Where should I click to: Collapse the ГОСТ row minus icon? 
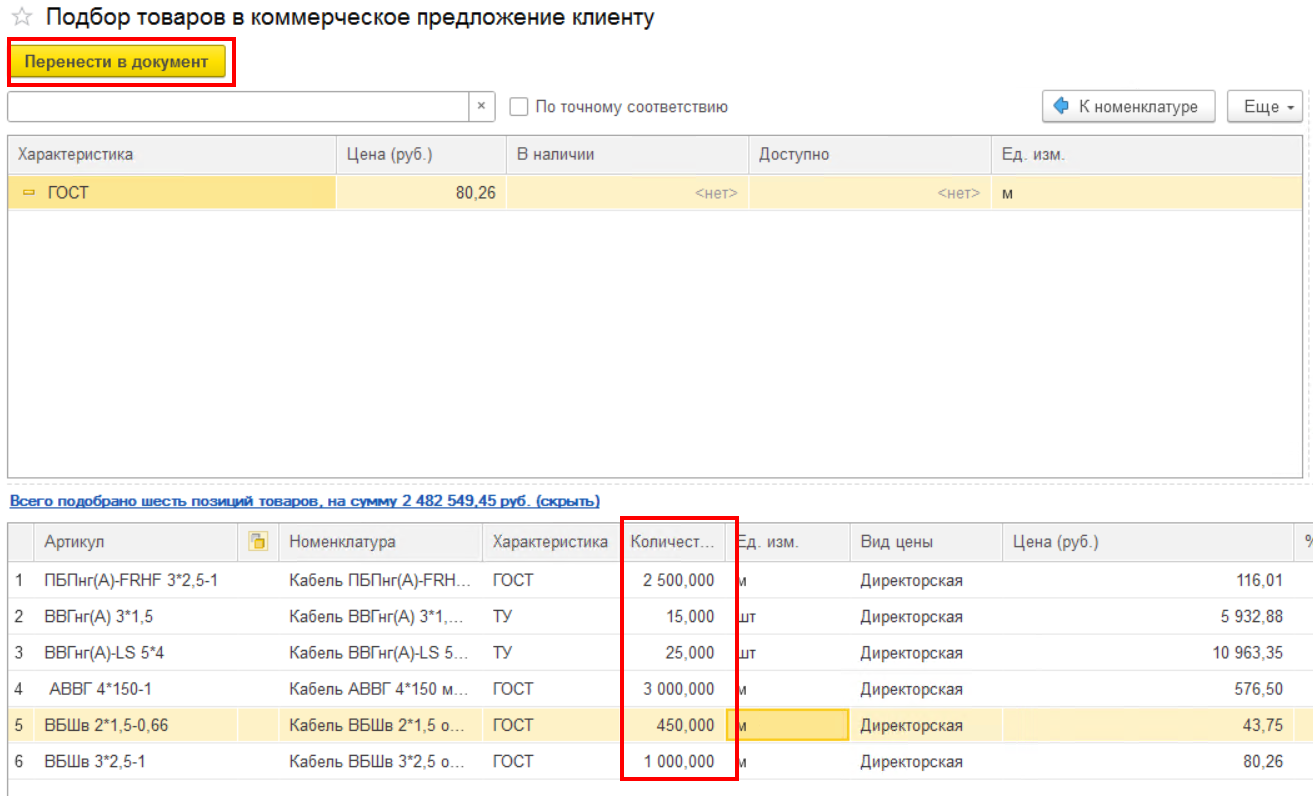click(29, 193)
